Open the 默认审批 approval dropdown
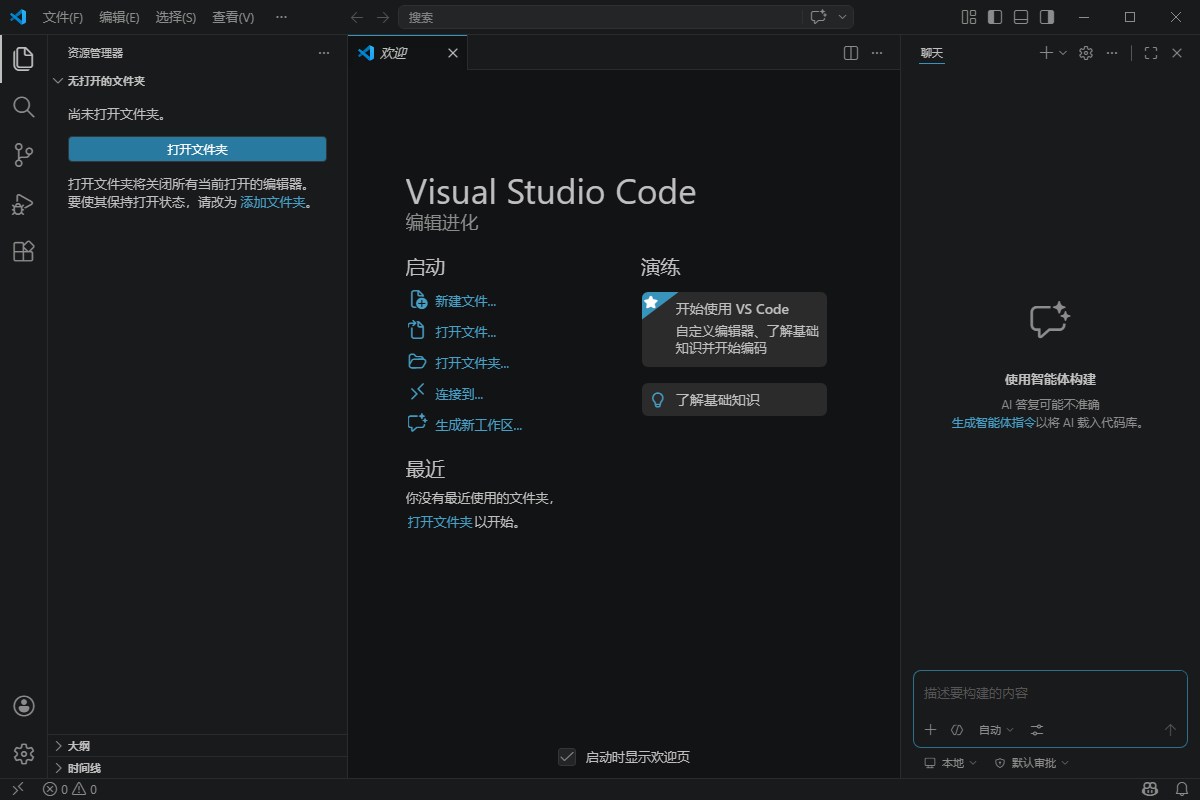The width and height of the screenshot is (1200, 800). [1032, 763]
